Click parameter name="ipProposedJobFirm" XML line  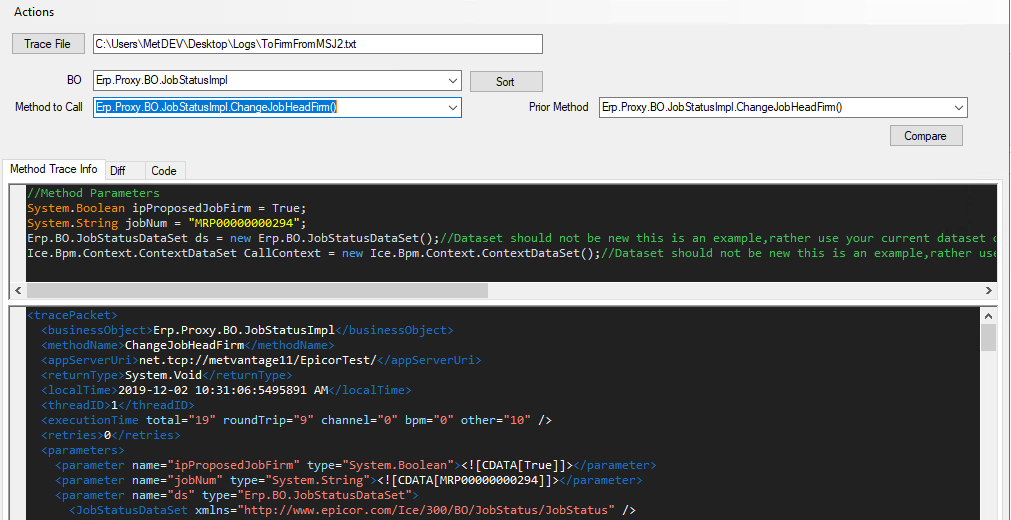click(356, 465)
